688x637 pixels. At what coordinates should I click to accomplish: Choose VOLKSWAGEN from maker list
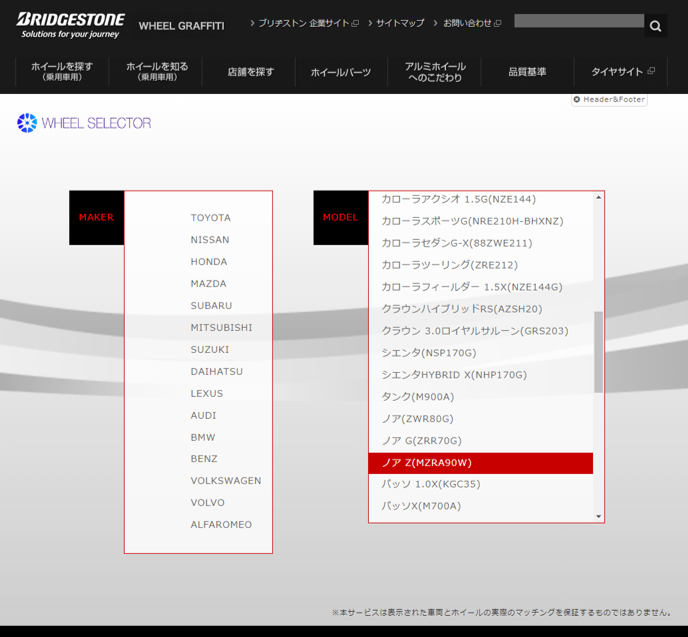pyautogui.click(x=226, y=481)
